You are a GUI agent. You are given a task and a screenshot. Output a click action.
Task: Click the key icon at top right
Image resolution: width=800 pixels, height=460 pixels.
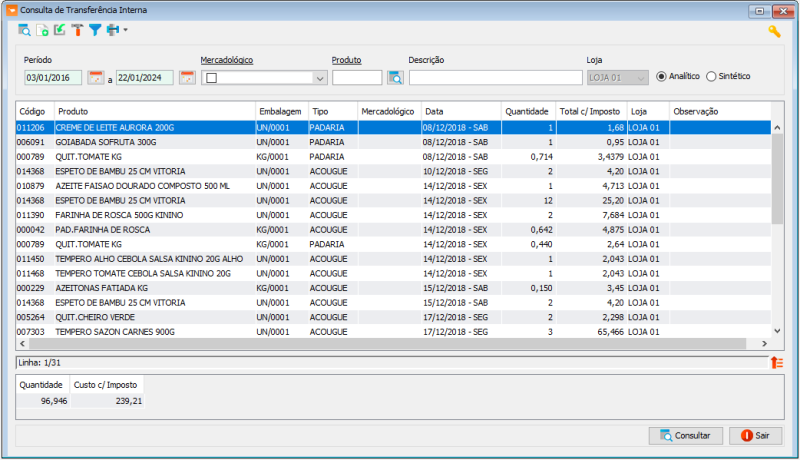coord(774,32)
